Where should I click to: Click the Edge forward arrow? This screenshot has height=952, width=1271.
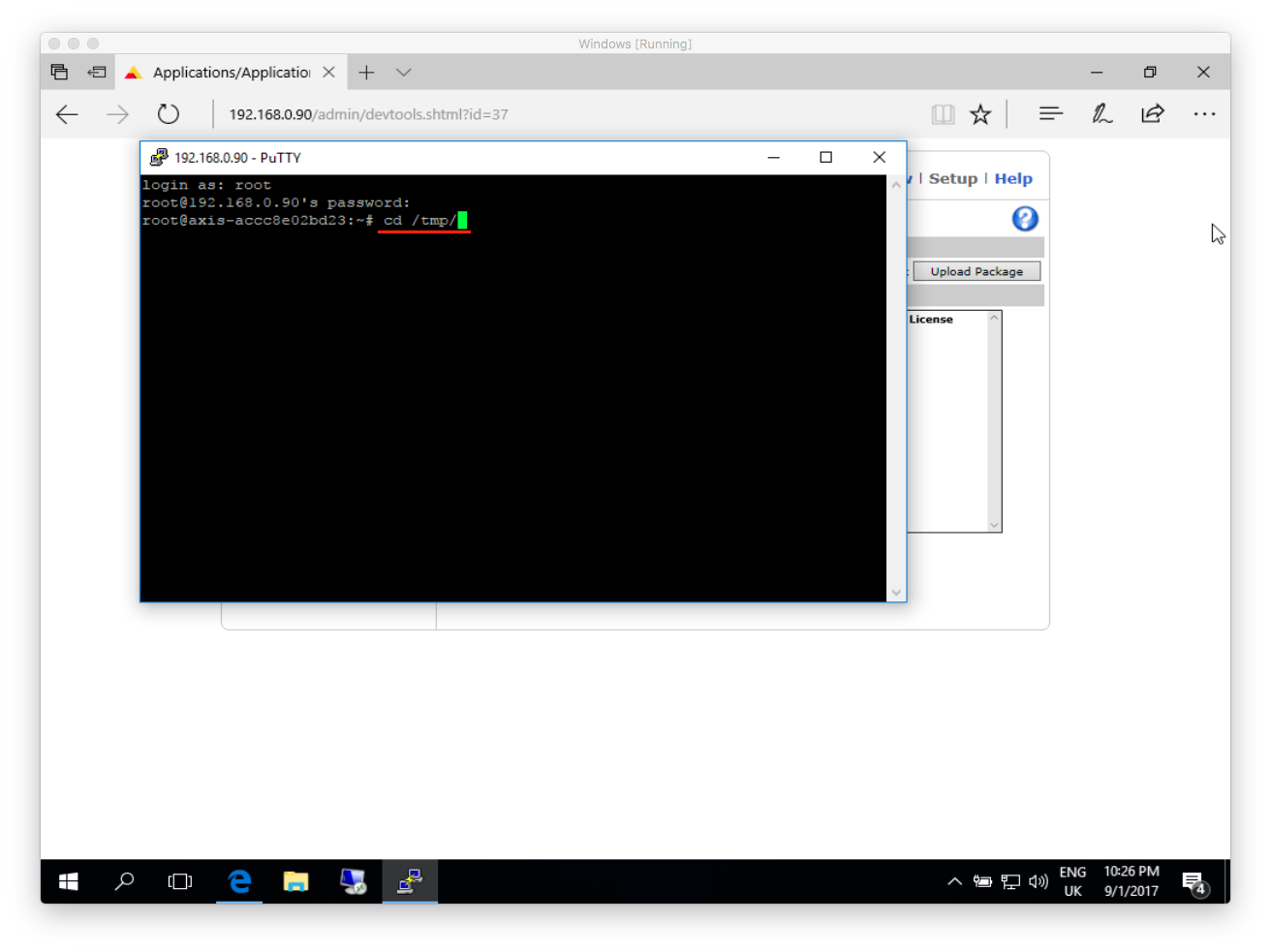[x=117, y=114]
